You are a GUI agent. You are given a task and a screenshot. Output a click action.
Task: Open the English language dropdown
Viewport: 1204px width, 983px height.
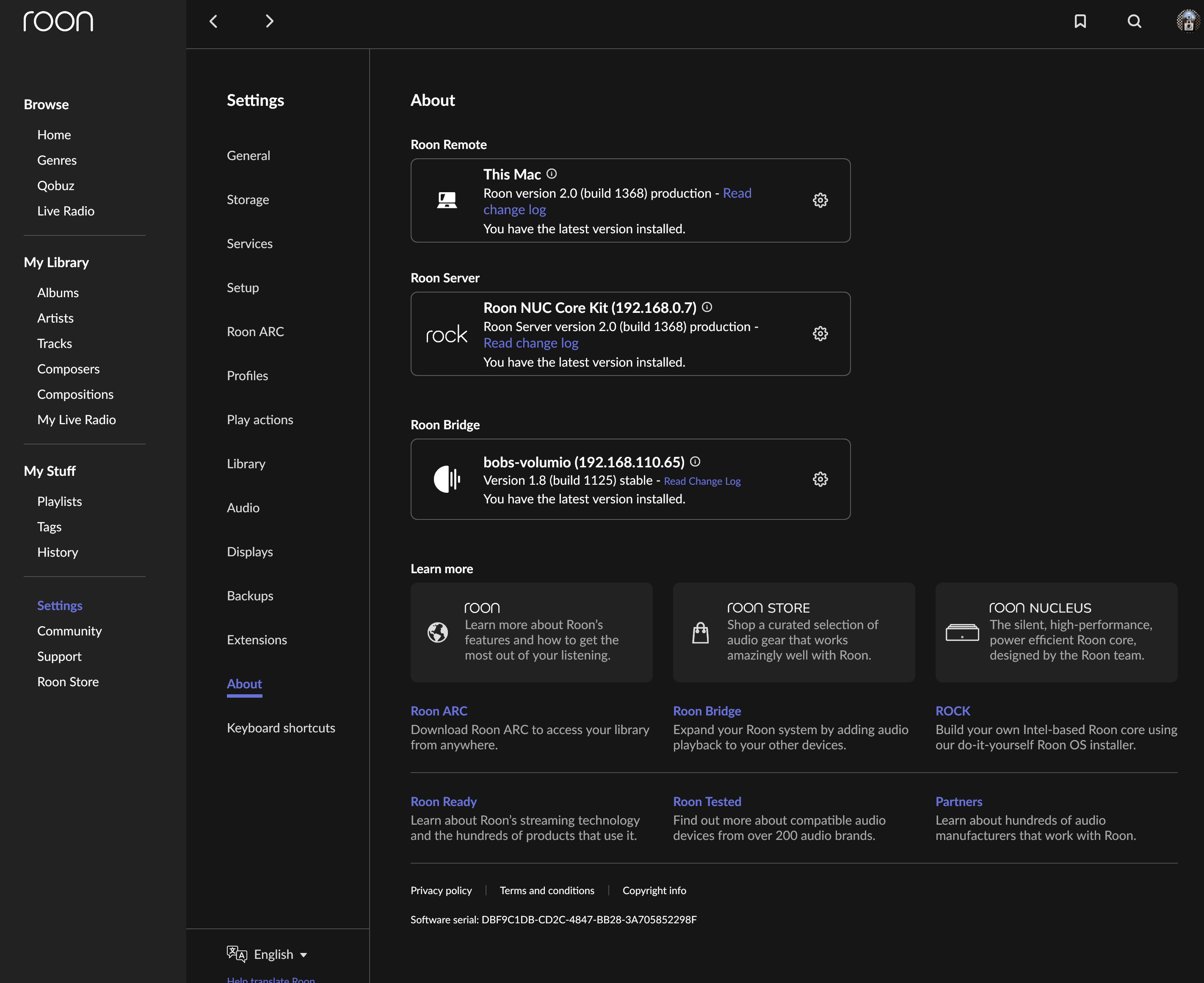(280, 955)
